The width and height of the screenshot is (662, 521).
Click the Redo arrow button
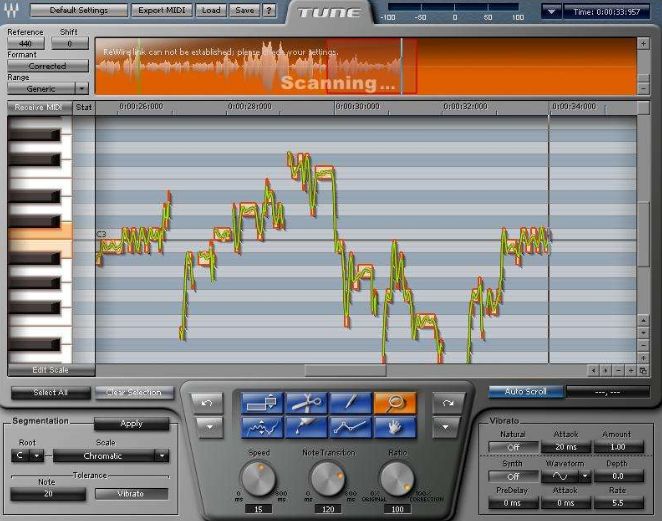[x=448, y=403]
